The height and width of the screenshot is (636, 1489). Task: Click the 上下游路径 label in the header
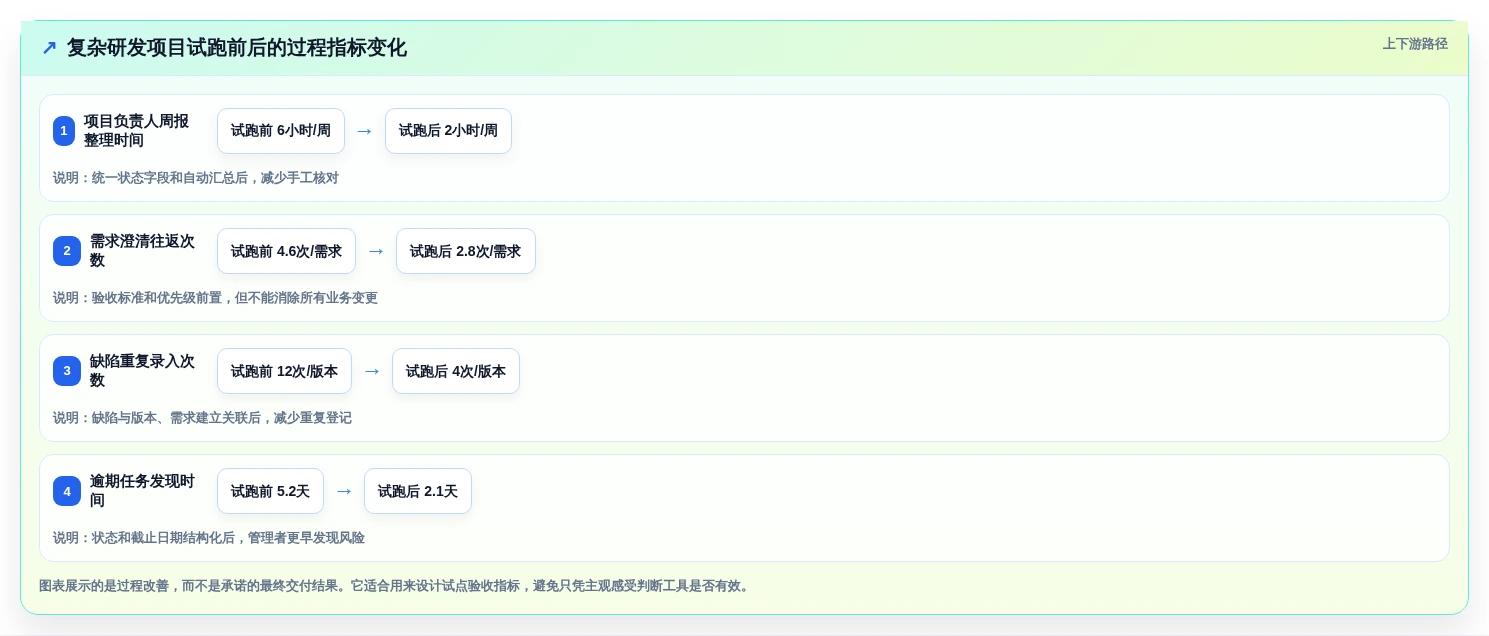(1415, 44)
